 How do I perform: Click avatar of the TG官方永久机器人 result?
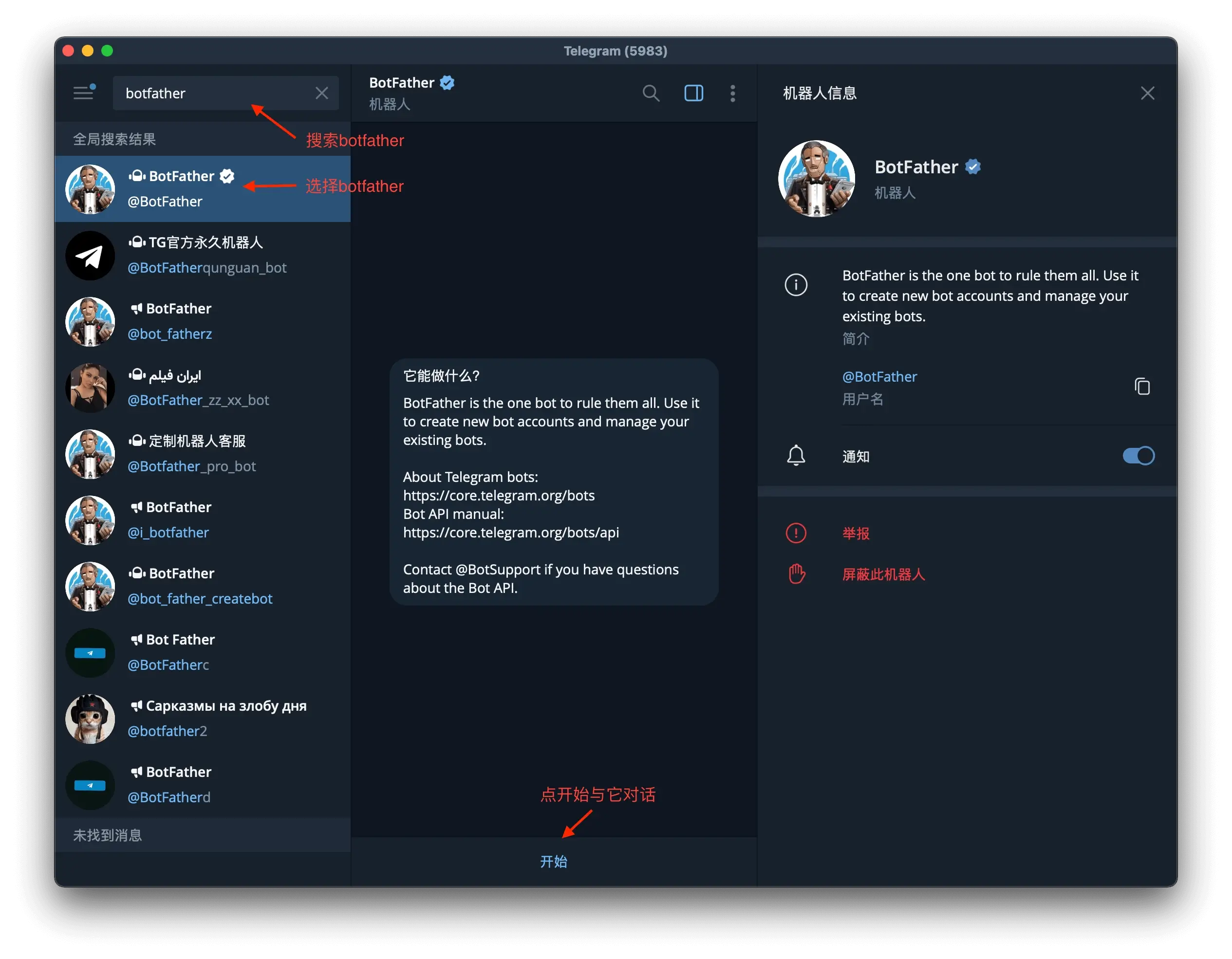coord(90,256)
